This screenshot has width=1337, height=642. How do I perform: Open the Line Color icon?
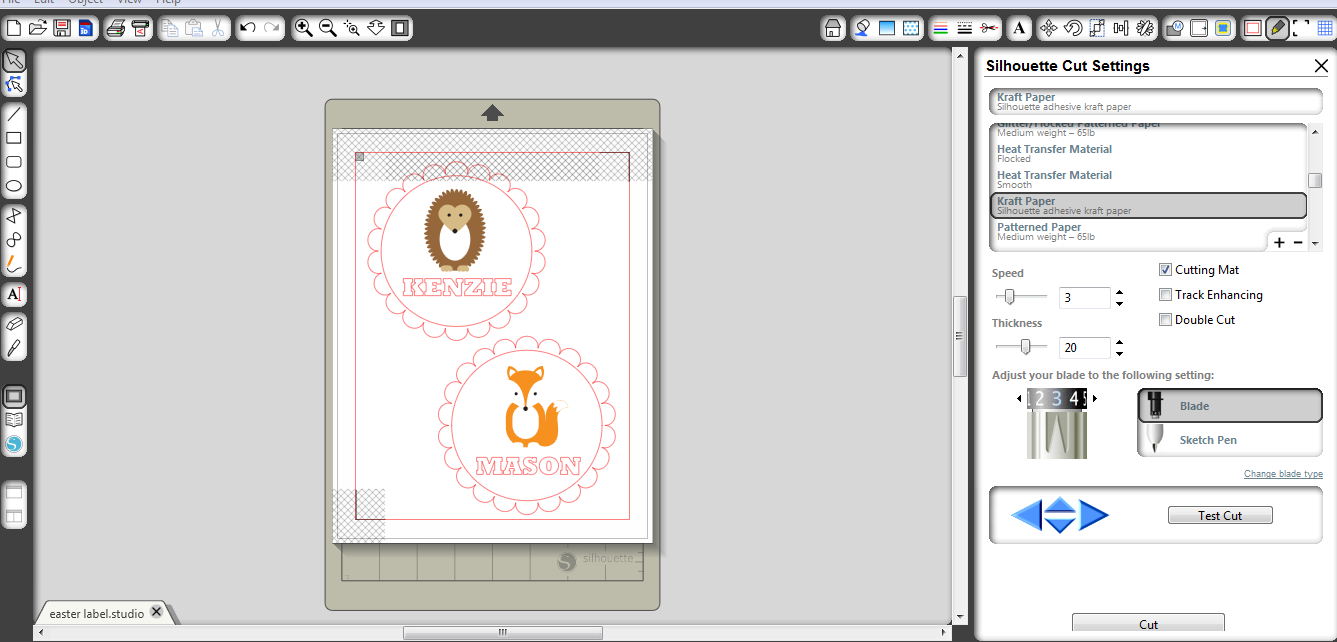pos(940,28)
